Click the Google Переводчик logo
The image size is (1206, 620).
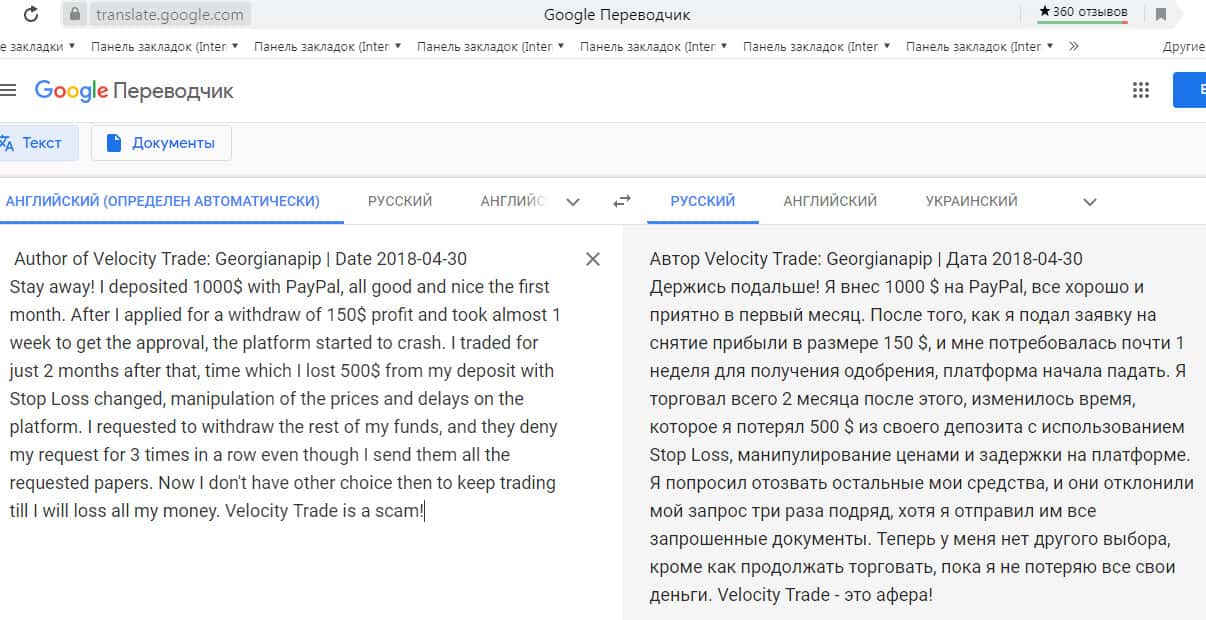pos(134,91)
